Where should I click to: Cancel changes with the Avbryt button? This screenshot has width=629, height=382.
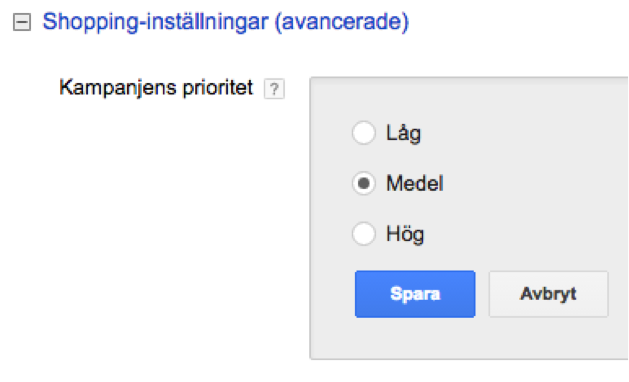click(548, 294)
